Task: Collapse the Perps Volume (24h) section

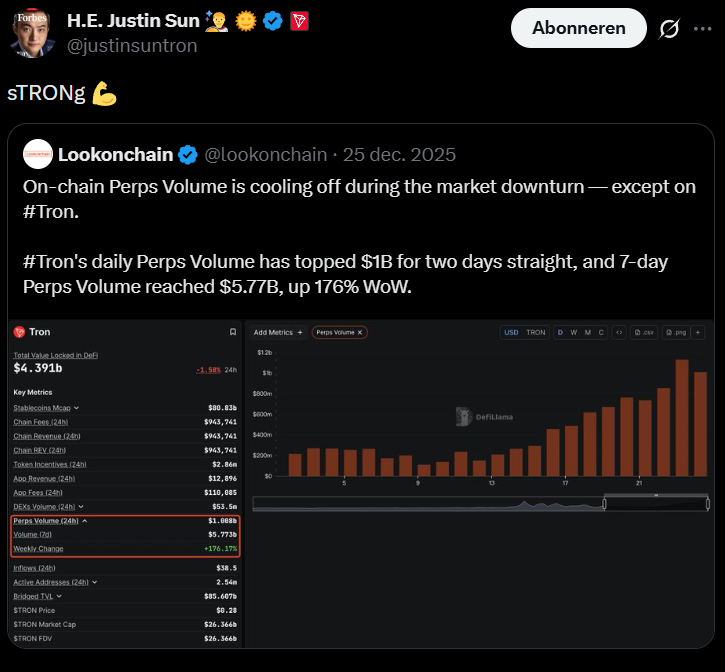Action: point(84,521)
